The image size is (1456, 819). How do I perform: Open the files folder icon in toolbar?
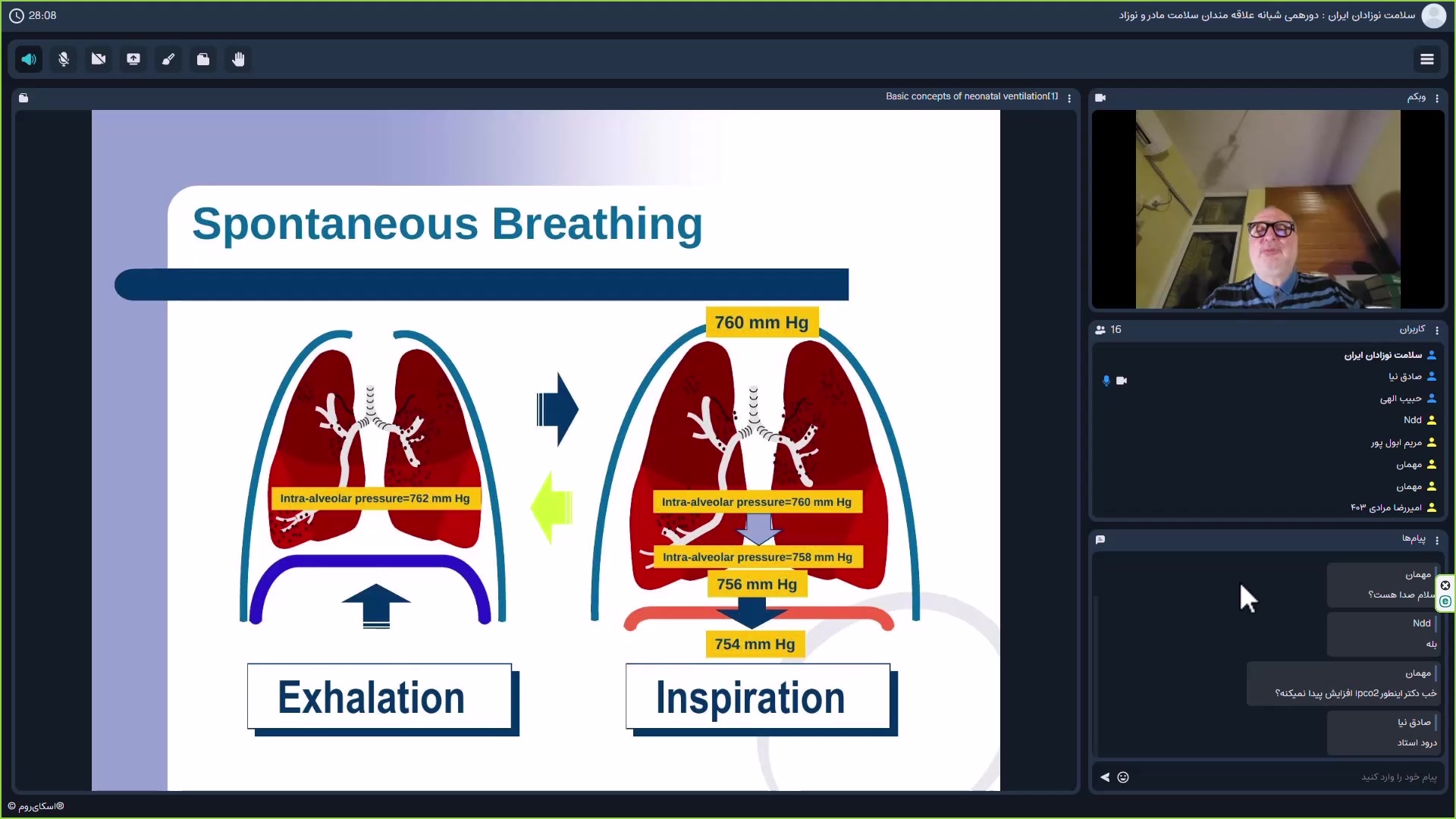click(203, 59)
